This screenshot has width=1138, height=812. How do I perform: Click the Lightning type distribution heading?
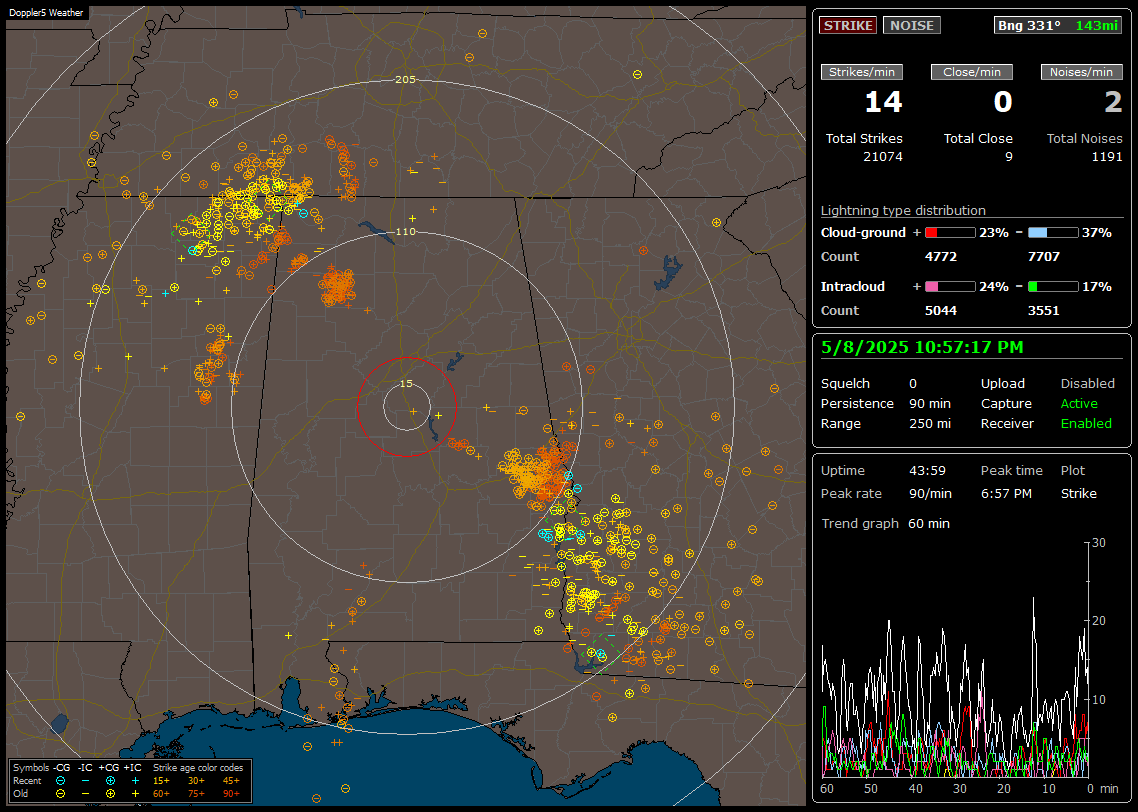pyautogui.click(x=903, y=210)
